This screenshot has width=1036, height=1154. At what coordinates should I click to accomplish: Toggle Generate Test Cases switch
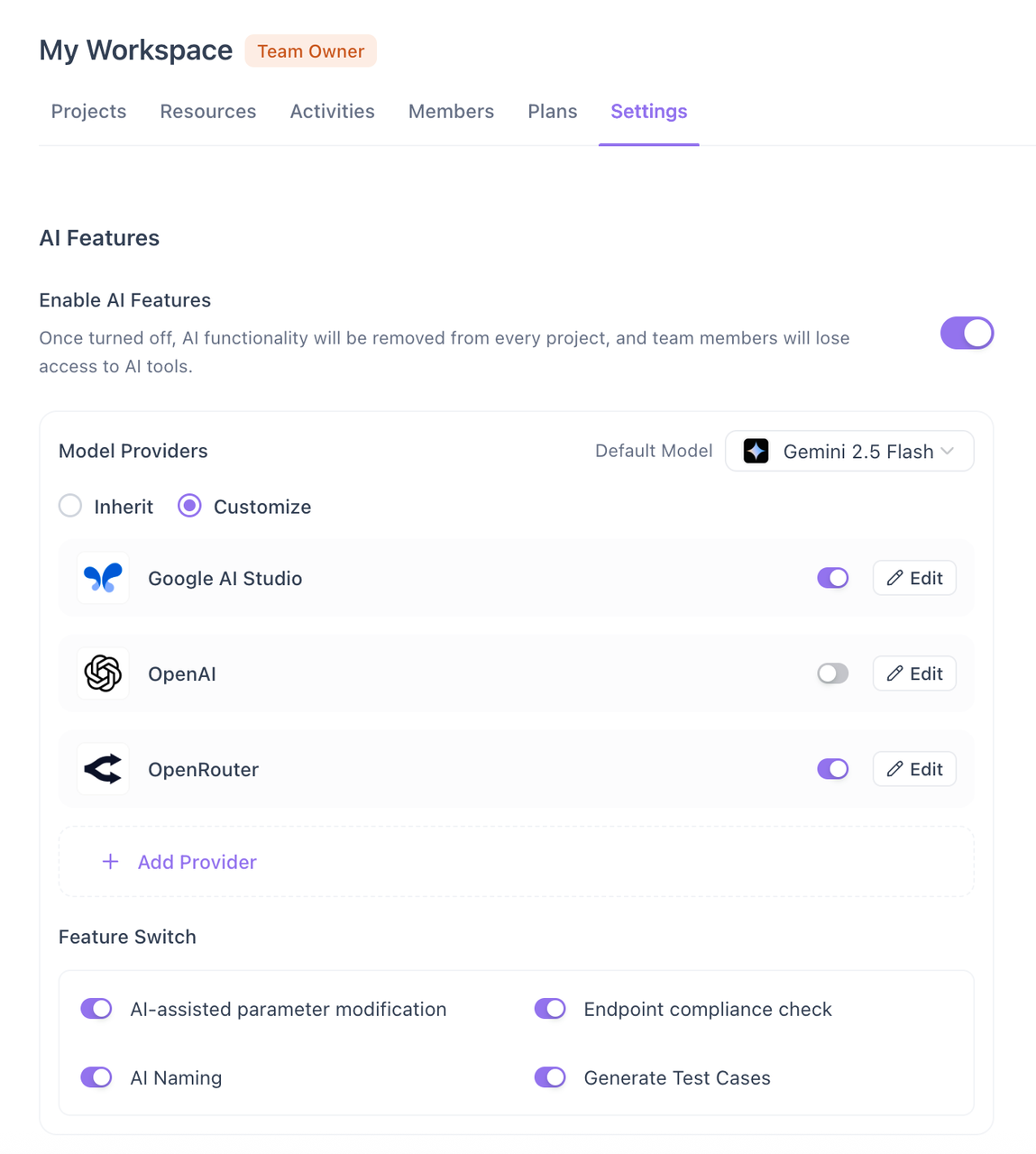point(550,1077)
